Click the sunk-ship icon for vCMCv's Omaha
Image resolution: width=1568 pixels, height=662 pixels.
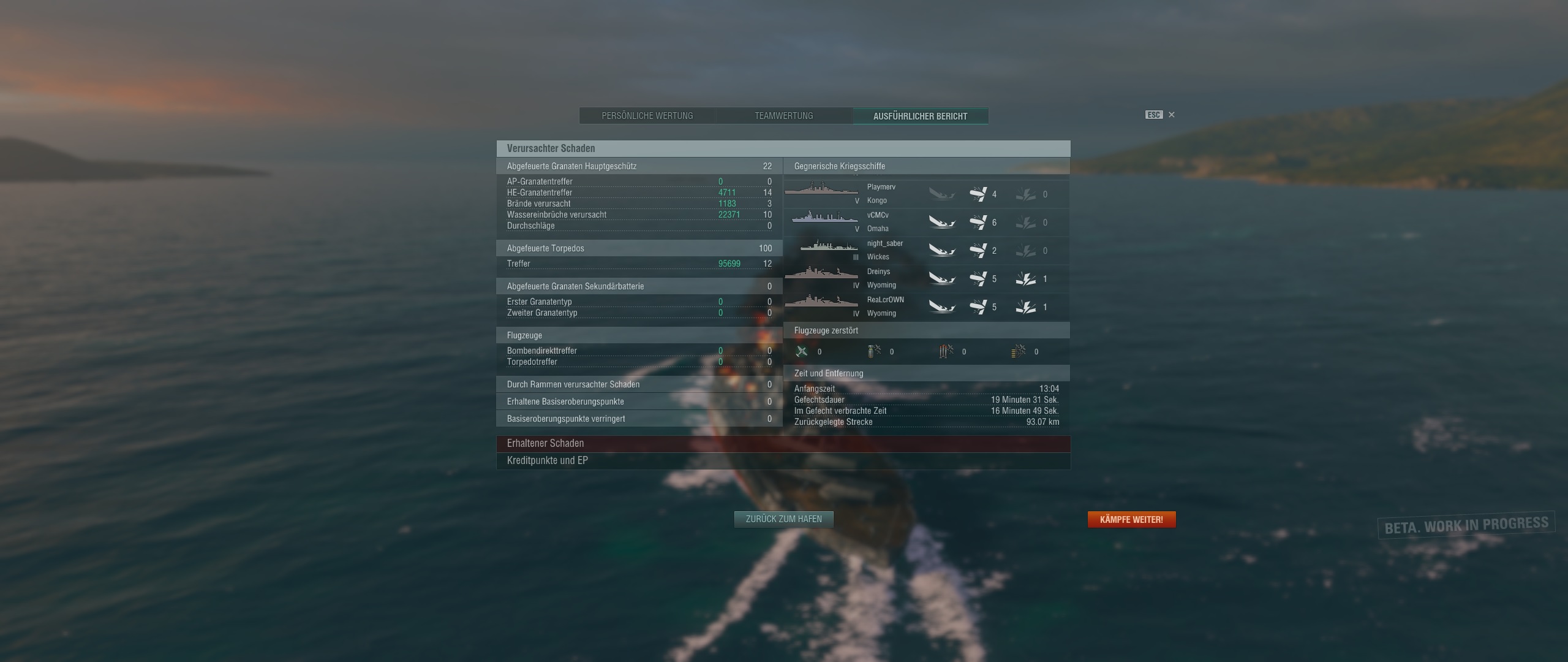click(942, 223)
